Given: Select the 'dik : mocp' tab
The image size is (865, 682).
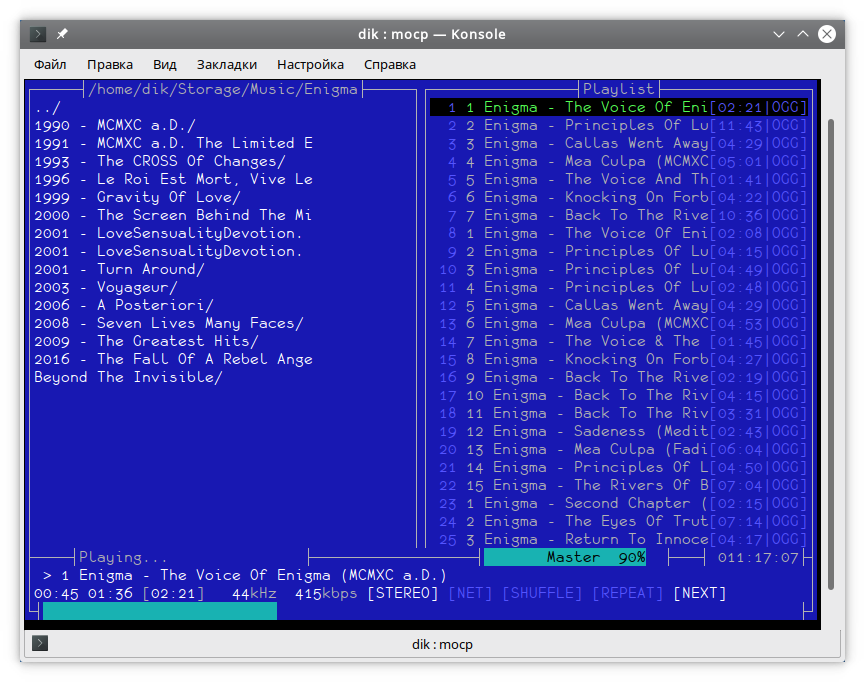Looking at the screenshot, I should coord(442,644).
